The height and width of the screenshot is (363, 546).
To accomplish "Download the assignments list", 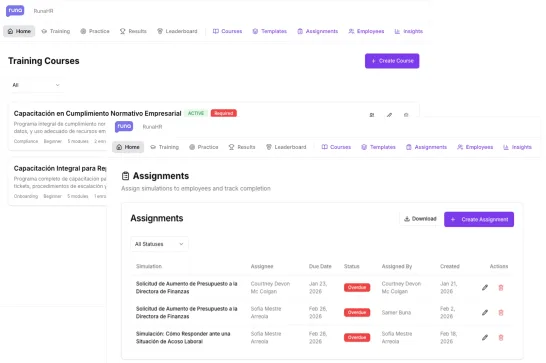I will tap(420, 219).
